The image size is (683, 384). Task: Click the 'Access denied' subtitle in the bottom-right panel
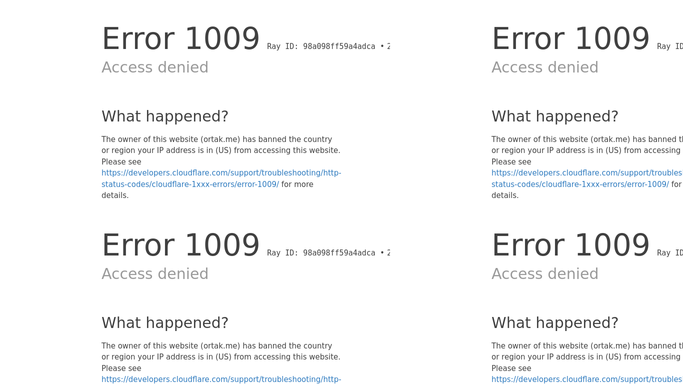click(x=545, y=273)
